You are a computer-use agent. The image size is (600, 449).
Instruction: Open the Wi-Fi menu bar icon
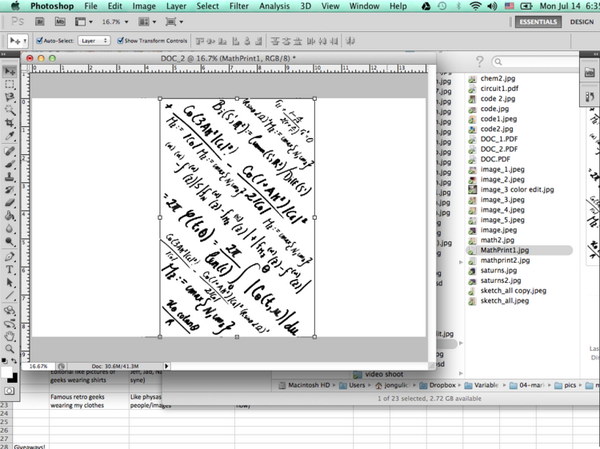point(475,6)
